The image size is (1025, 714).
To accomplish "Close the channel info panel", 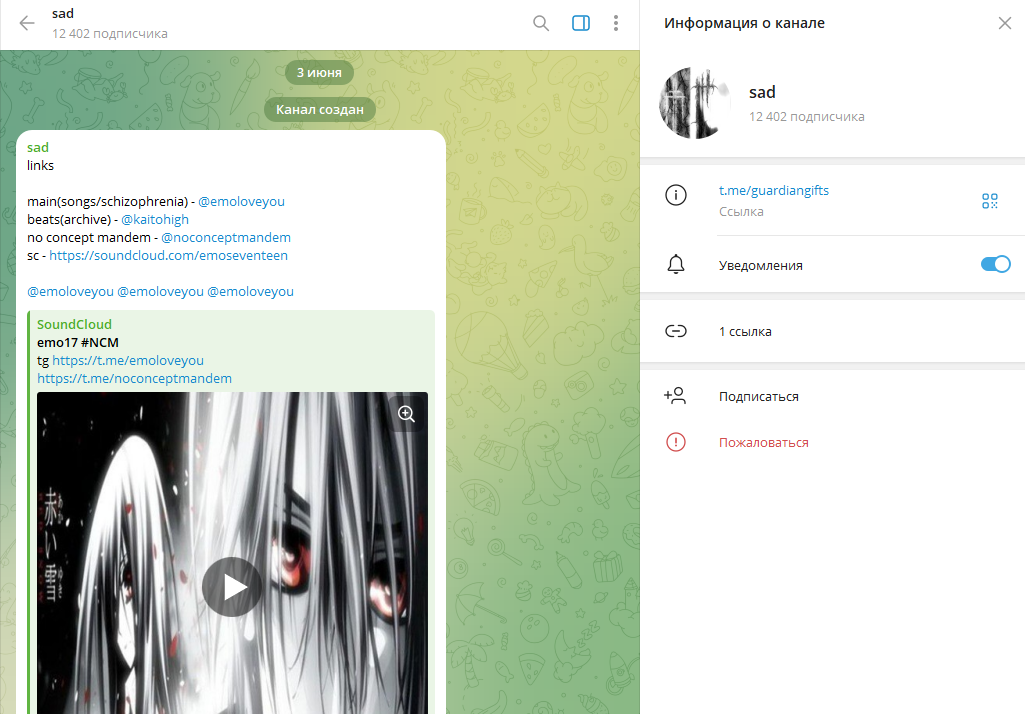I will tap(1005, 24).
